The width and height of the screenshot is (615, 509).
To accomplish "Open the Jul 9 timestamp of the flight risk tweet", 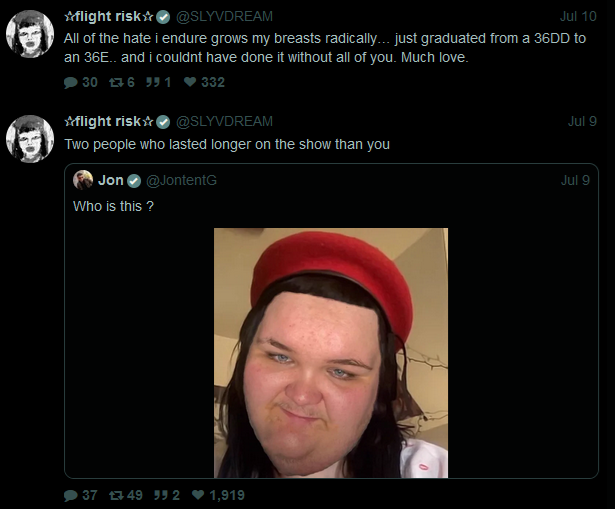I will [x=582, y=121].
